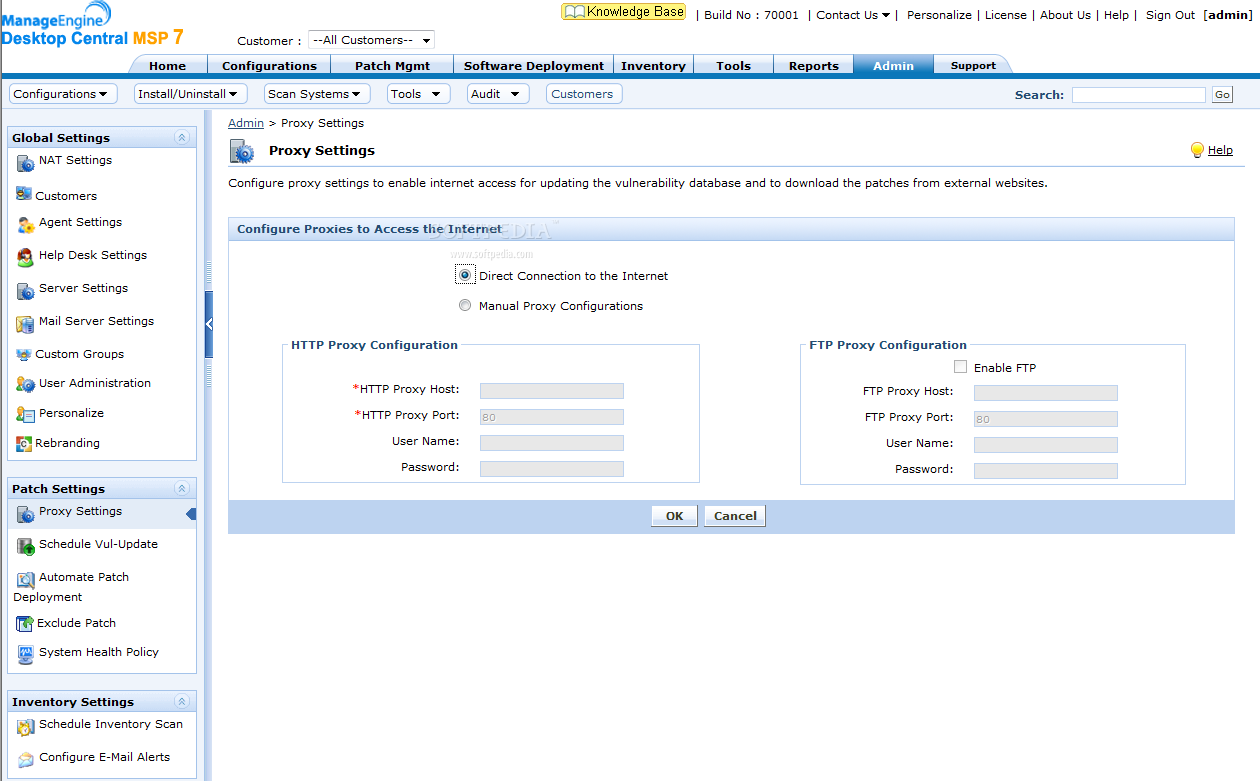Open the Support tab

click(x=973, y=65)
